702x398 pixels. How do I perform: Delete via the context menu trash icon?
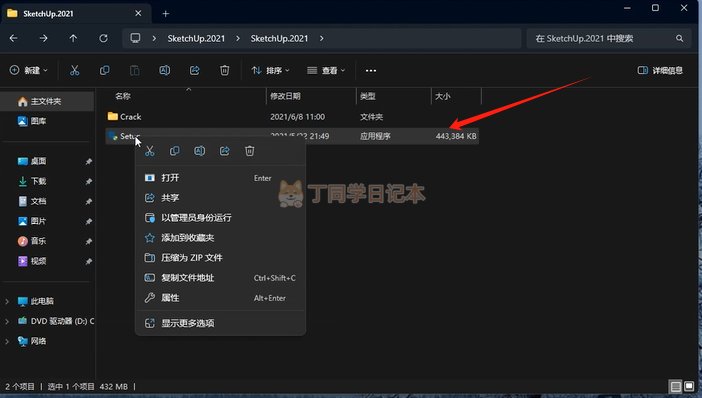tap(250, 151)
